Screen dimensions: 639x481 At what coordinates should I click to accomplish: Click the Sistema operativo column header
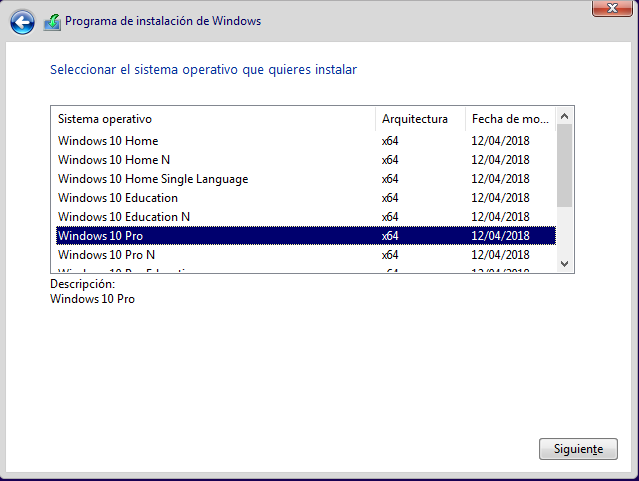tap(213, 119)
